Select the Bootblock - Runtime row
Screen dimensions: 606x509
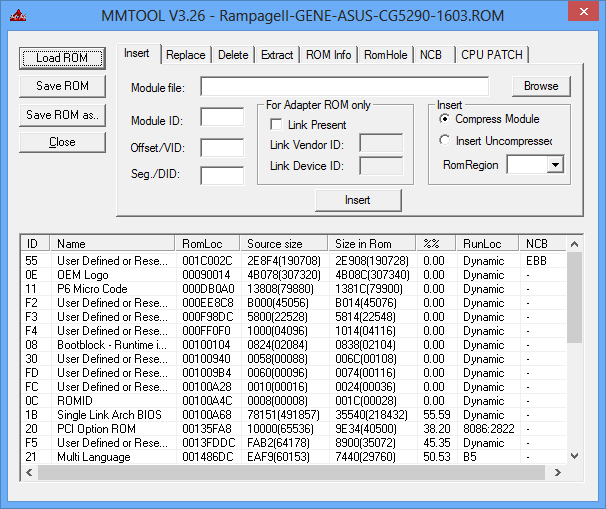click(294, 345)
